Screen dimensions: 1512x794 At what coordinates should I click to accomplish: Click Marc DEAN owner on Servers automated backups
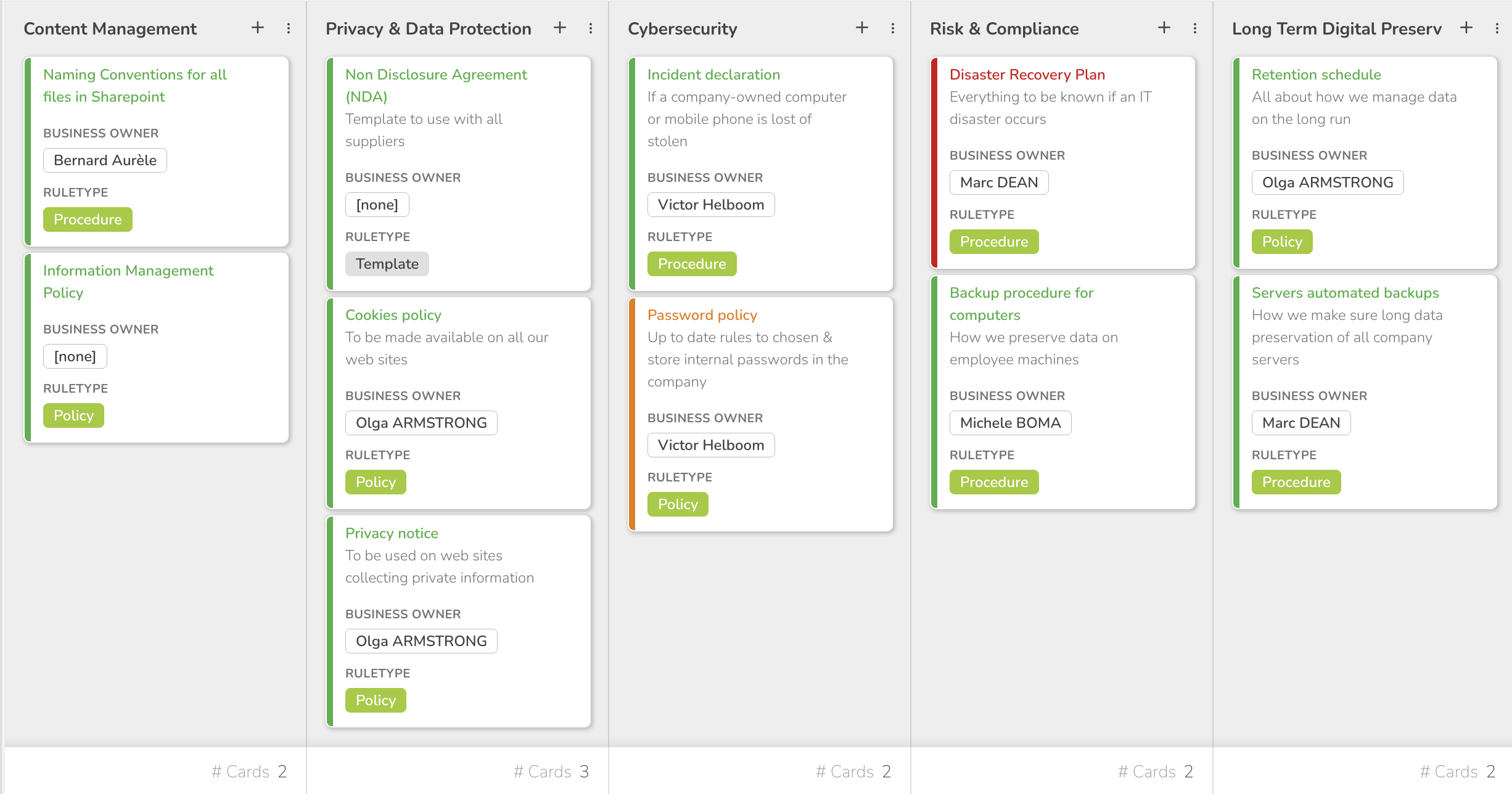[x=1301, y=422]
